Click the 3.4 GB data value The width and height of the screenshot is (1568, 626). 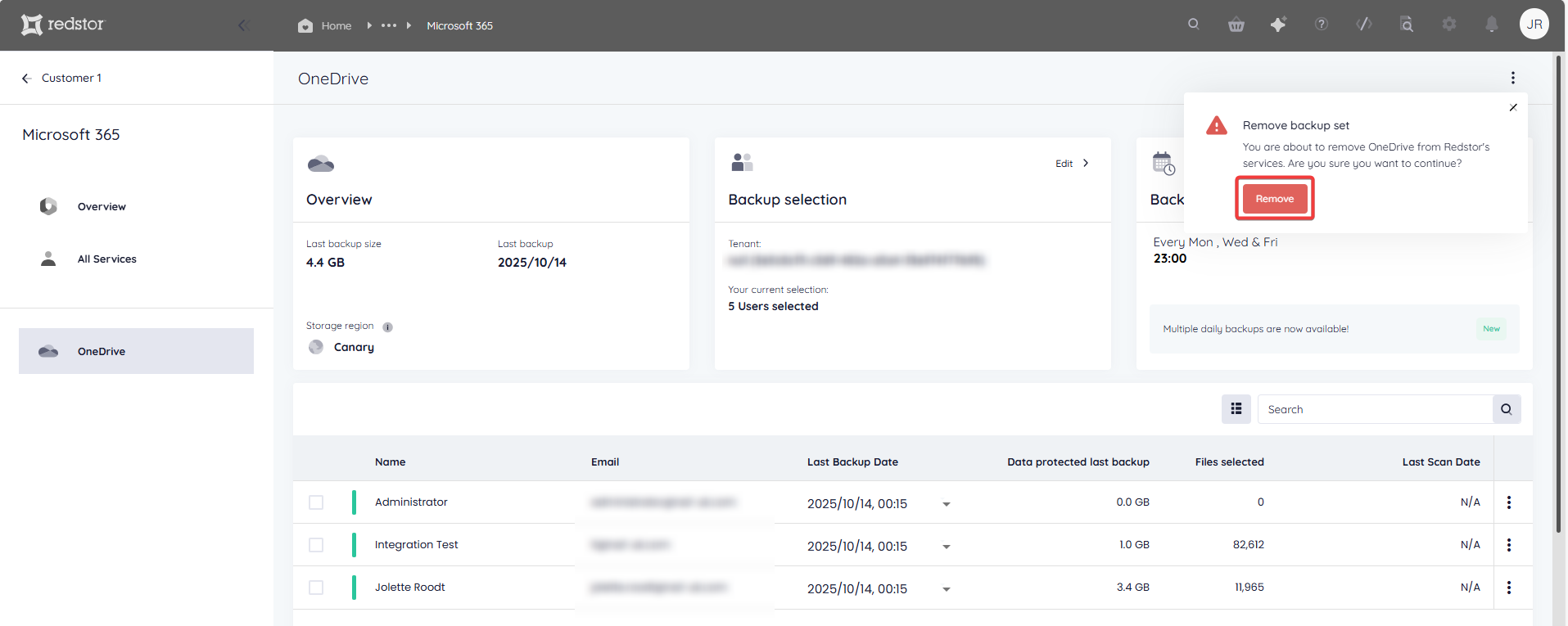1132,587
